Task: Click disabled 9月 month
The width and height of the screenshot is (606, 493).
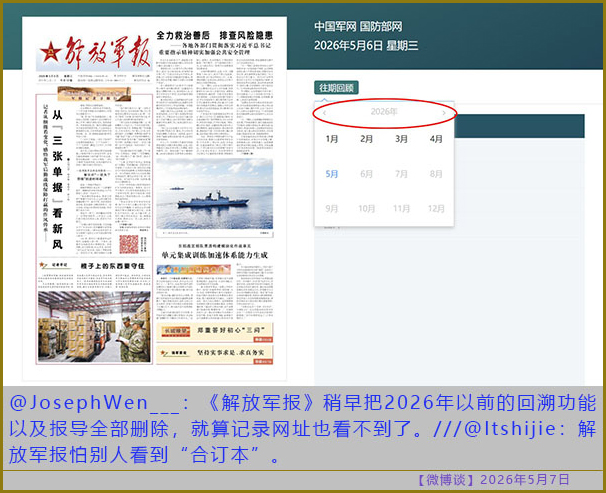Action: 332,209
